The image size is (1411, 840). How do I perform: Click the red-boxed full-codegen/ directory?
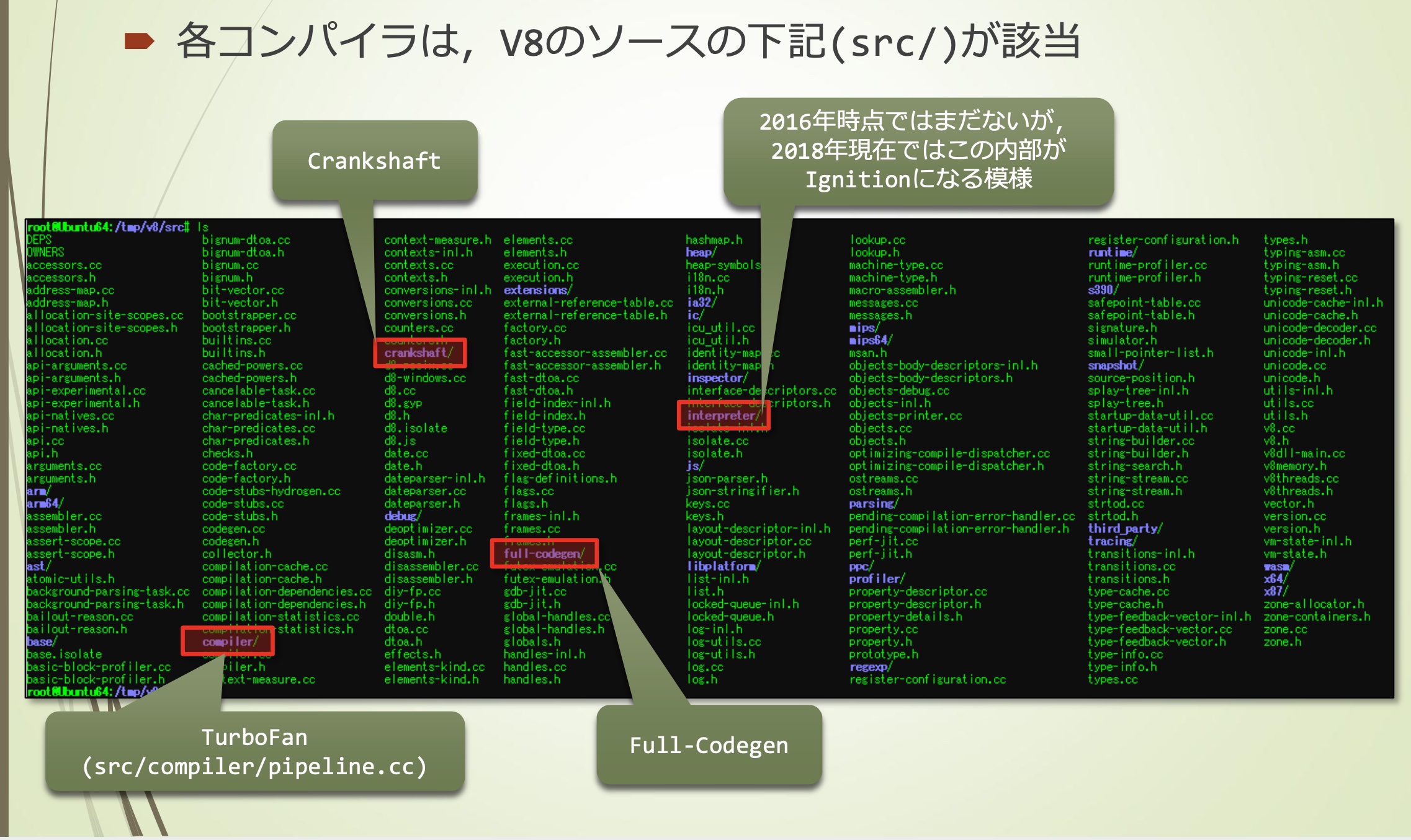(544, 553)
